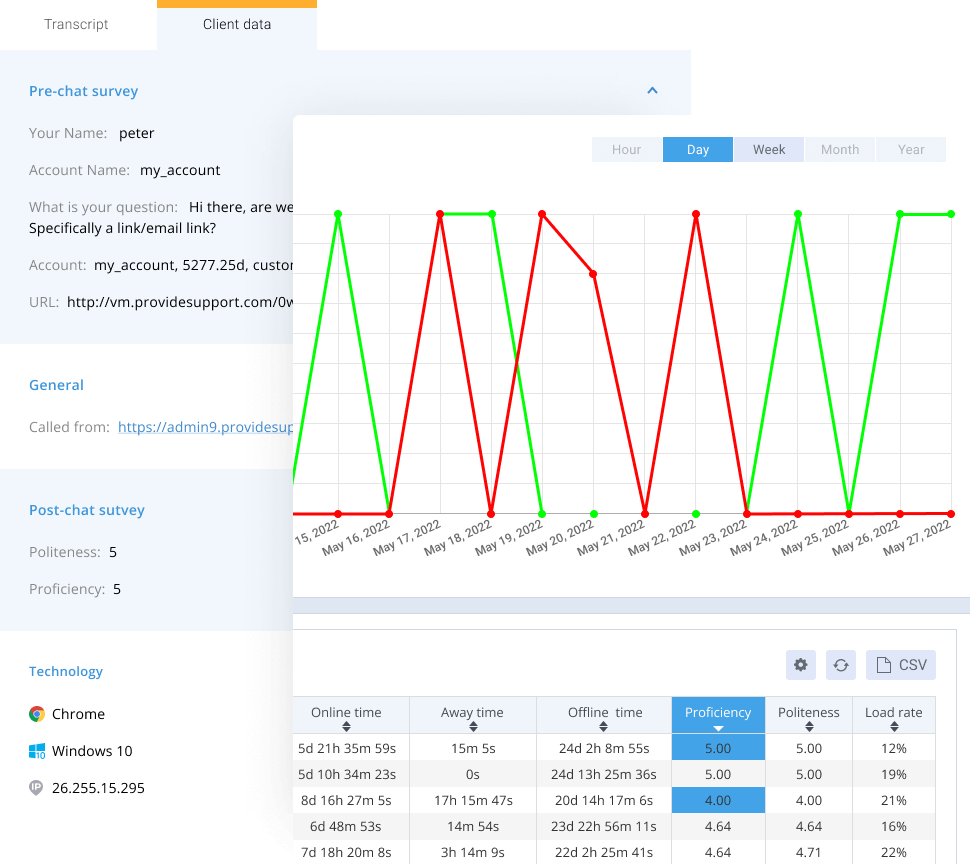This screenshot has width=970, height=864.
Task: Select the Month interval on the chart
Action: [839, 149]
